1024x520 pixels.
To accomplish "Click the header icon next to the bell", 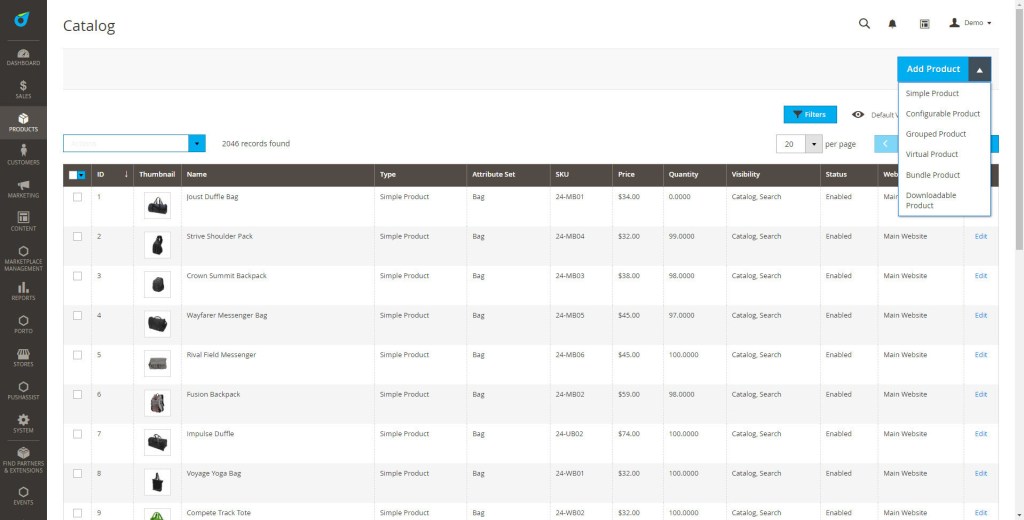I will (924, 24).
